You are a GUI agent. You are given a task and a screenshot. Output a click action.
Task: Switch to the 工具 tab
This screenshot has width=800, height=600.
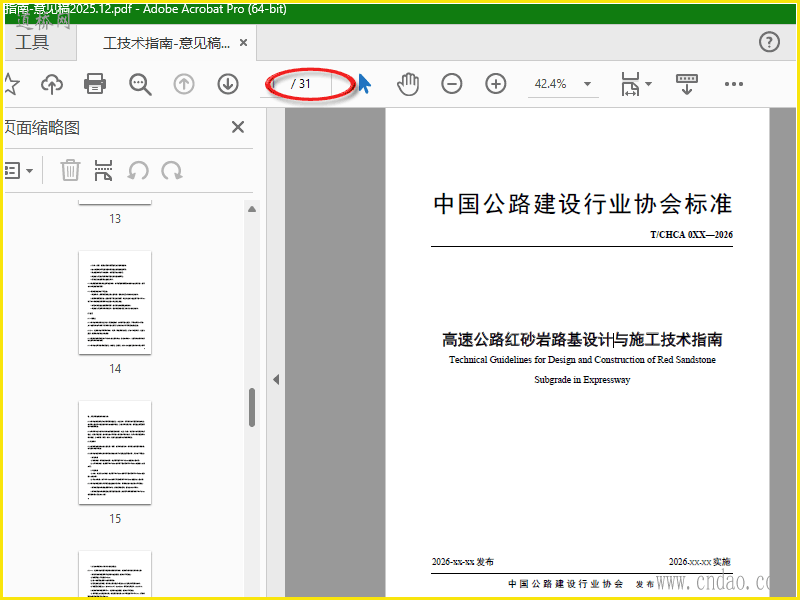[32, 42]
